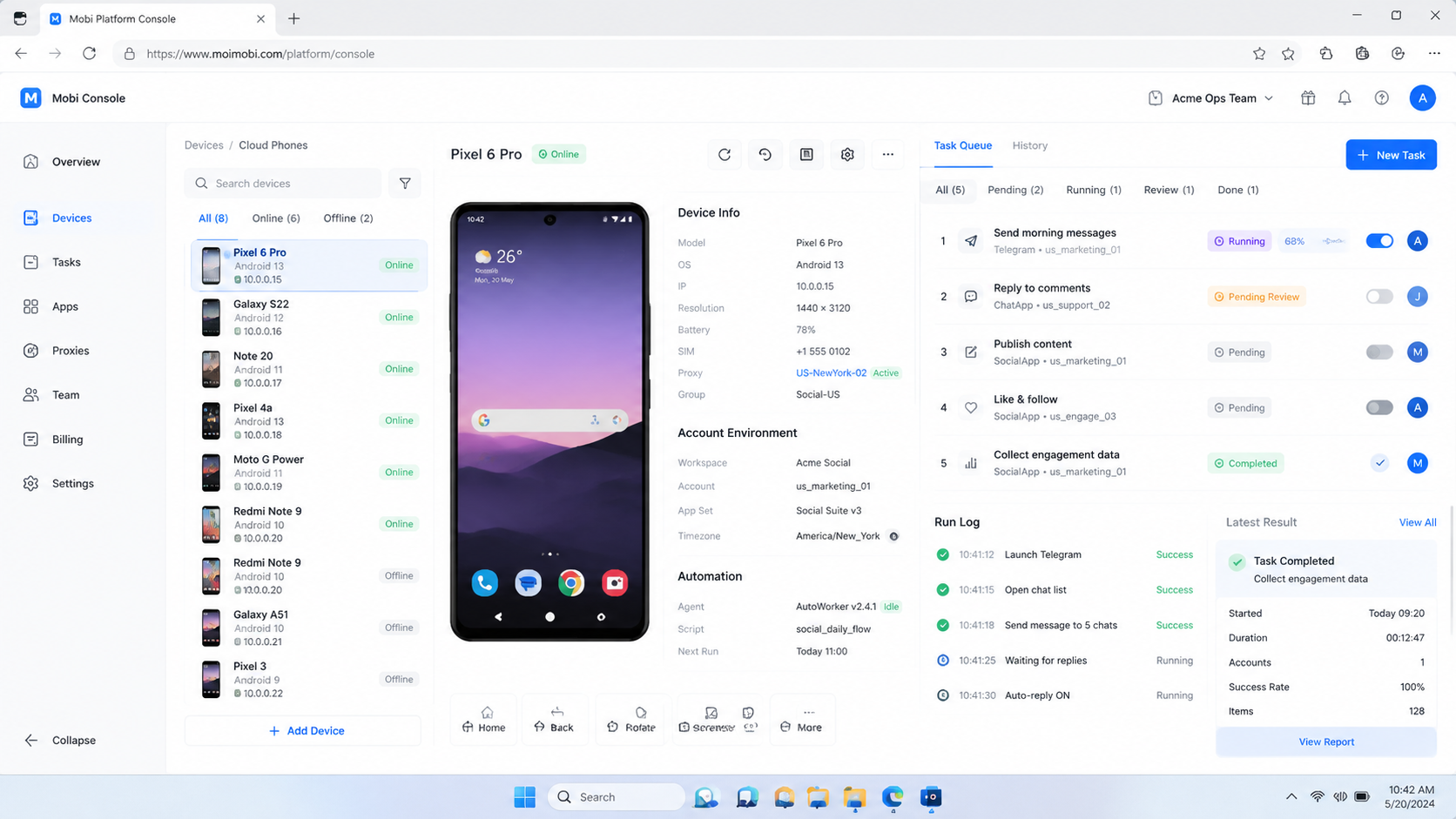Viewport: 1456px width, 819px height.
Task: Click Add Device button
Action: tap(303, 731)
